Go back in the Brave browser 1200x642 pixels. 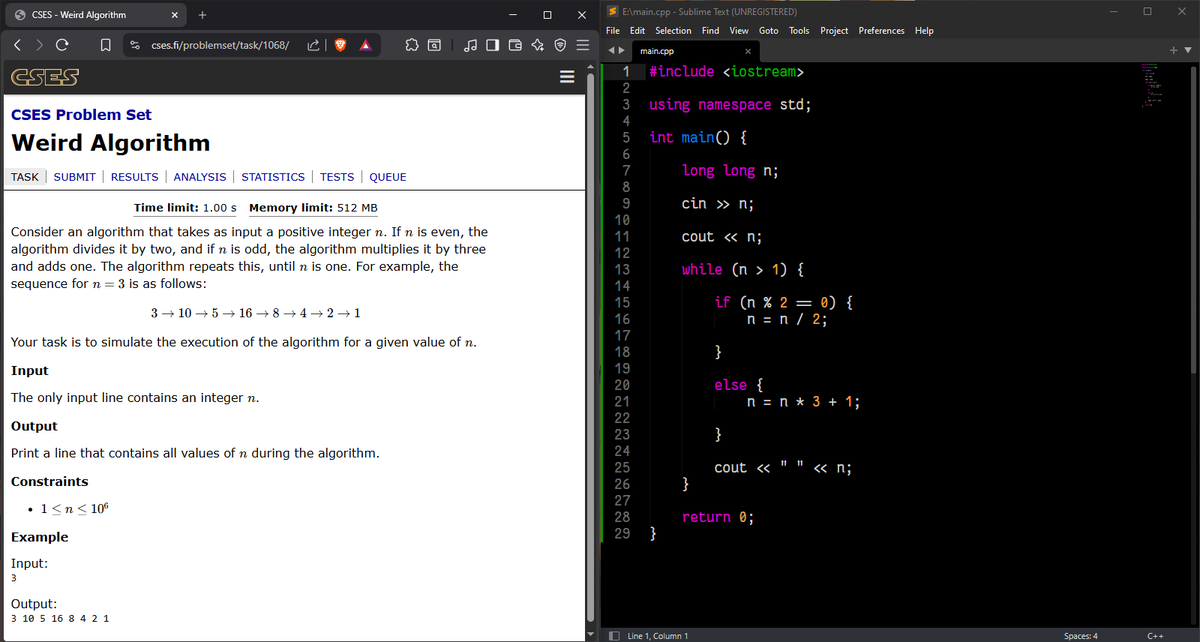(18, 45)
